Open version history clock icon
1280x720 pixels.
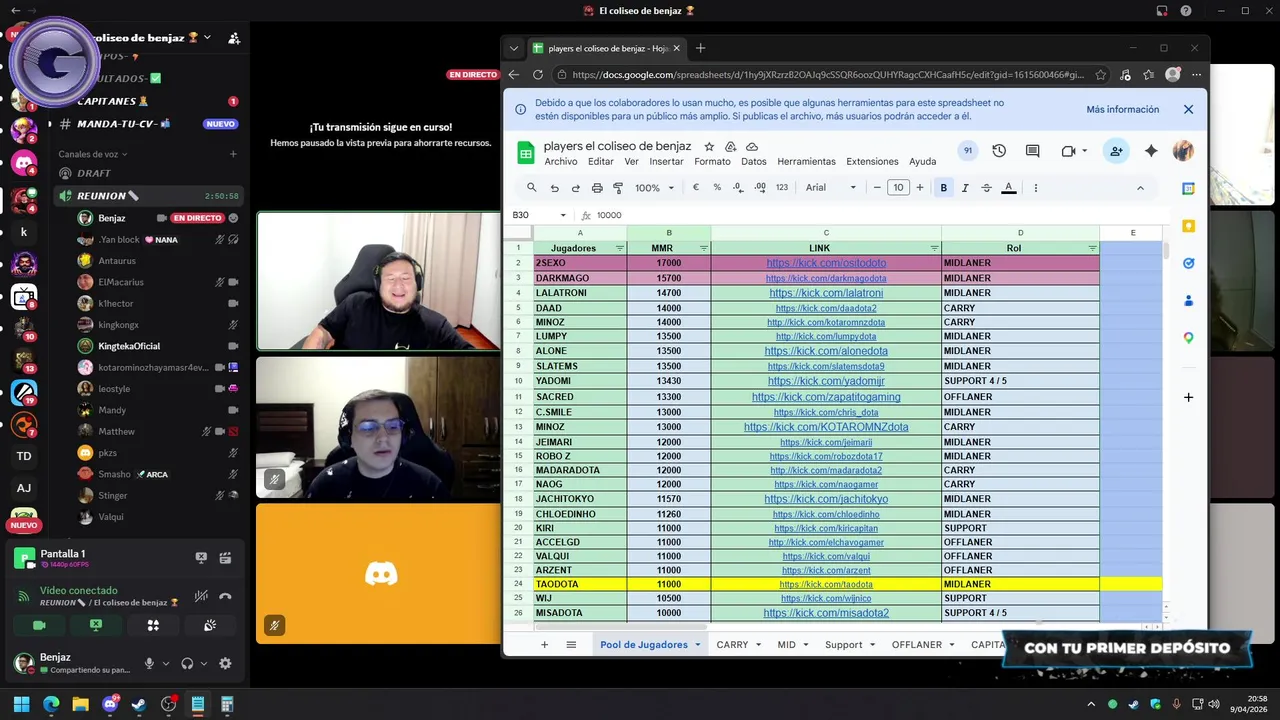999,151
